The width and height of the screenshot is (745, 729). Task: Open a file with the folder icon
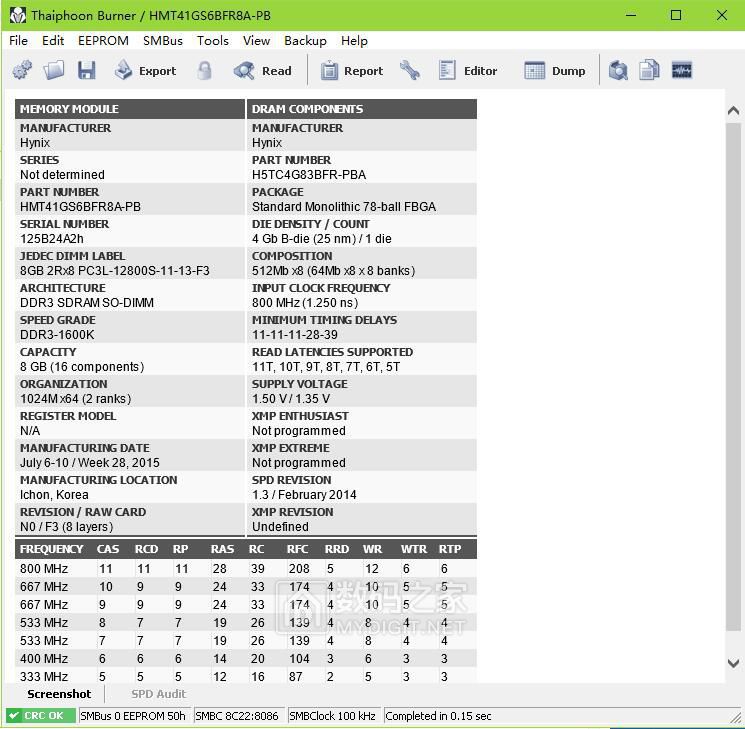(54, 70)
